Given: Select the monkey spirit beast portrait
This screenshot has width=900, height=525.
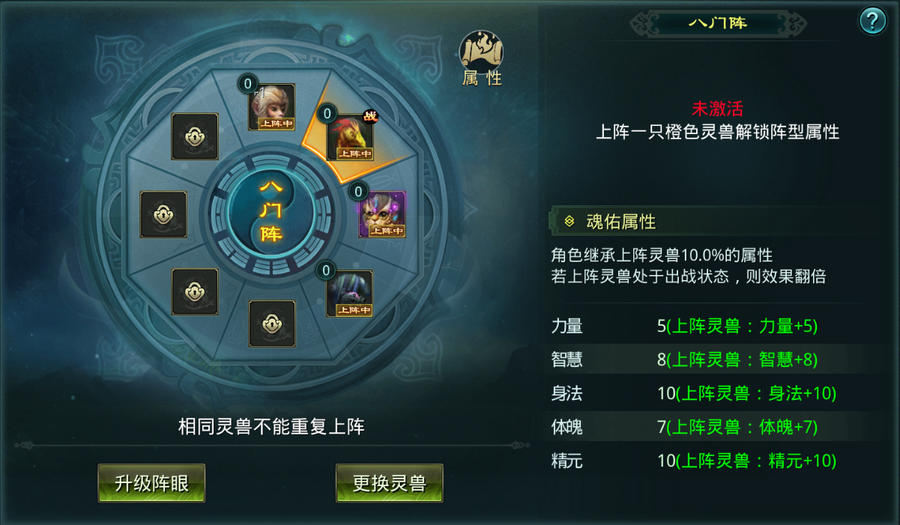Looking at the screenshot, I should 272,107.
